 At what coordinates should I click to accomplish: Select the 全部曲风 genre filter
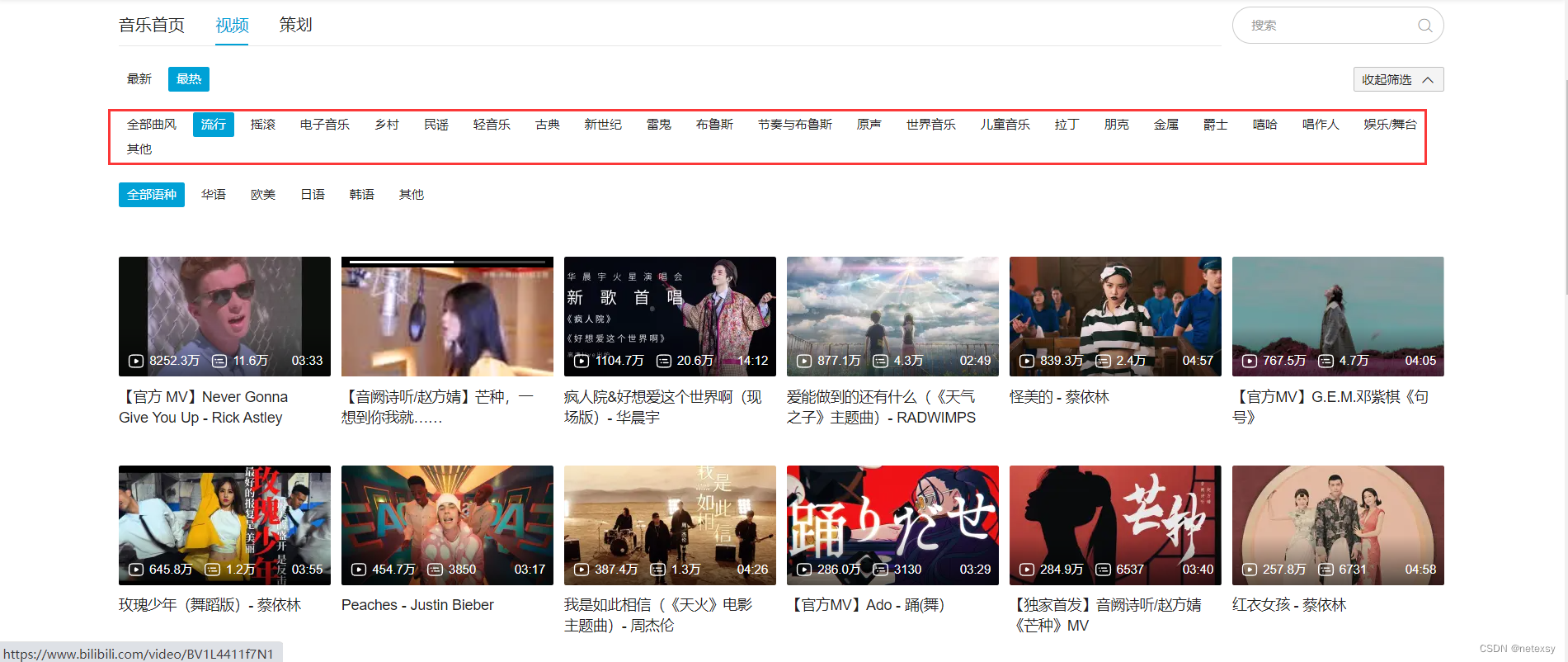(x=152, y=125)
